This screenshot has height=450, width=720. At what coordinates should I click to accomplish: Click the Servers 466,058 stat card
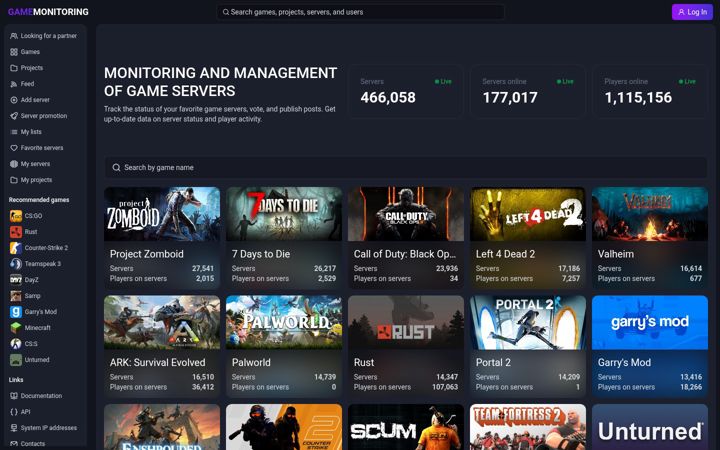coord(406,91)
